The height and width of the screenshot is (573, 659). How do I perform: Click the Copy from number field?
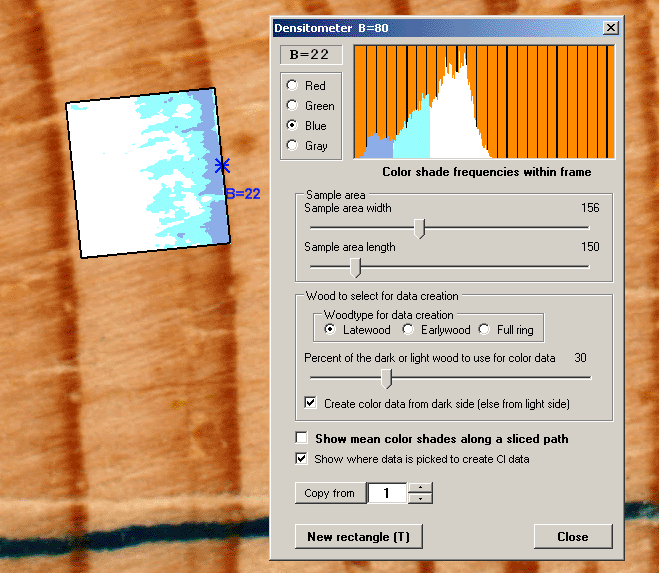[387, 493]
